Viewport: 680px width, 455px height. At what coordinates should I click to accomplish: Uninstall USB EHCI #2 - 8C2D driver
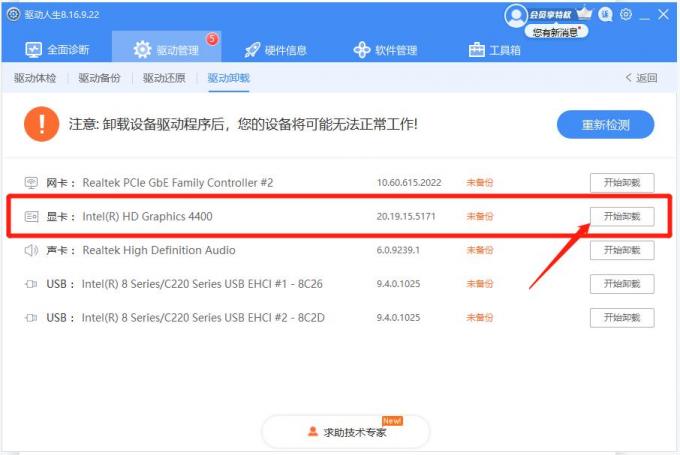[622, 318]
